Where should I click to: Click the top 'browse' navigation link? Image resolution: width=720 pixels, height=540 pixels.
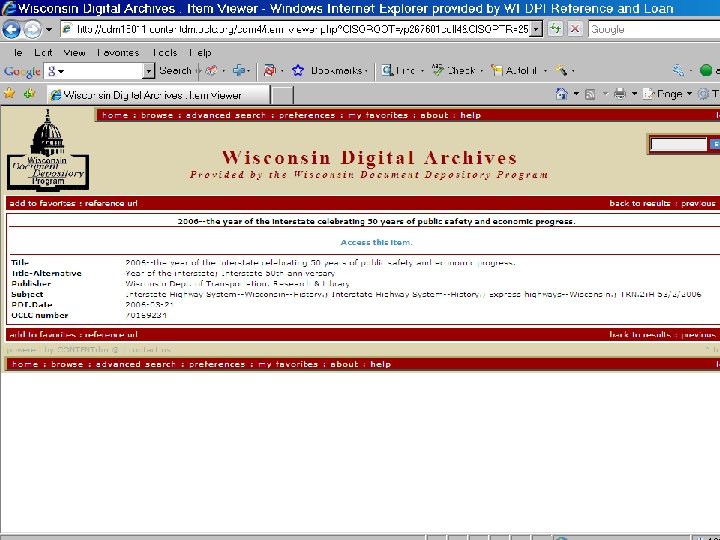coord(157,115)
